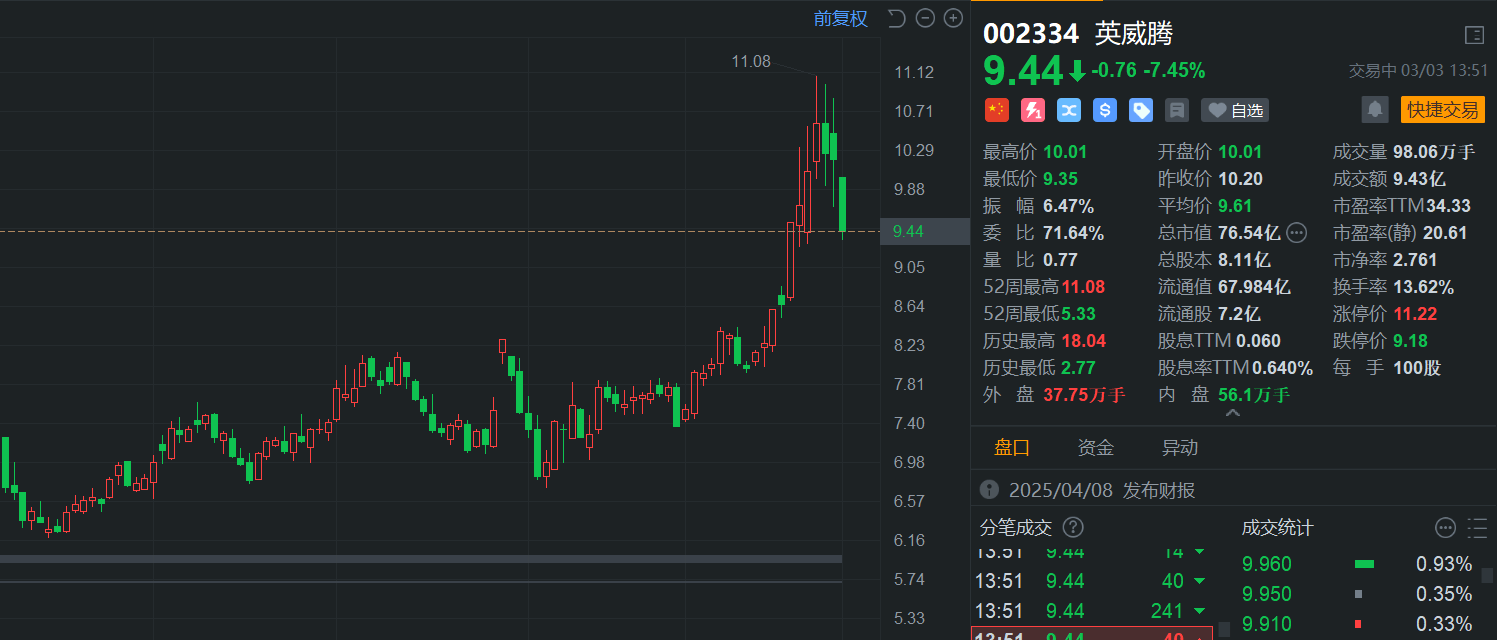Open the 前复权 adjustment dropdown

click(840, 18)
